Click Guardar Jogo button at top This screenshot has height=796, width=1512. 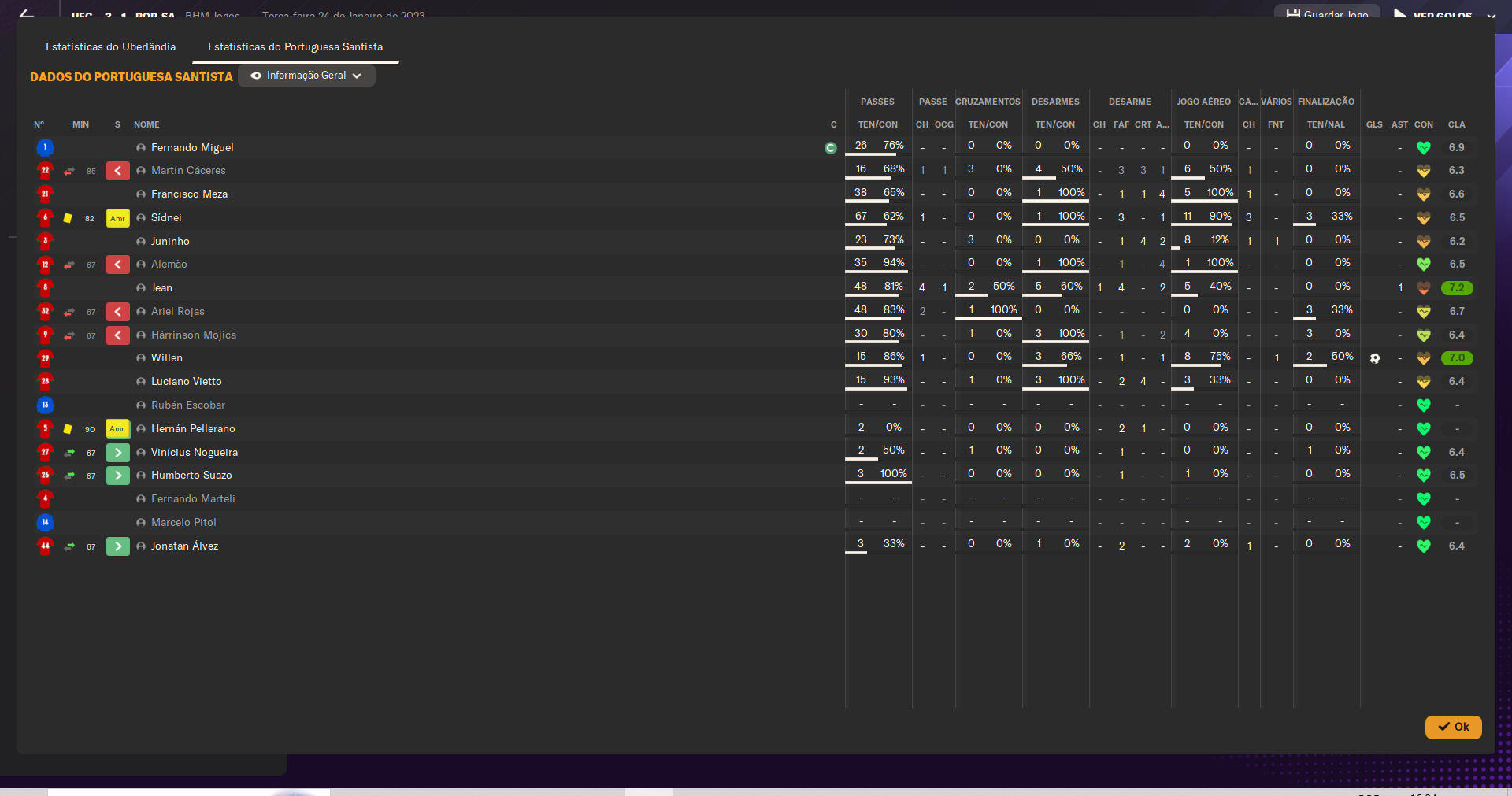1327,13
